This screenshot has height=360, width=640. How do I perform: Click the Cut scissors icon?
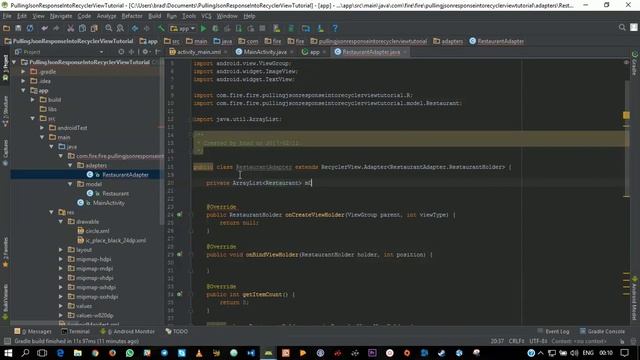pyautogui.click(x=71, y=29)
